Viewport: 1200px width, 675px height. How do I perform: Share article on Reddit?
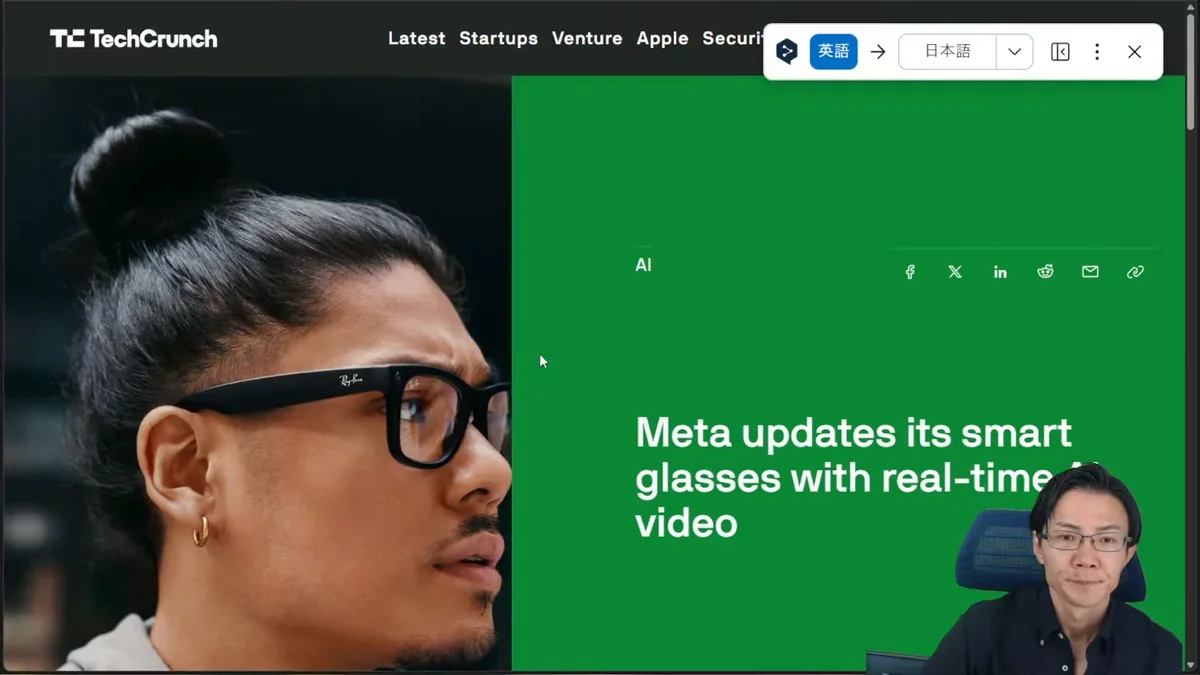click(x=1045, y=272)
